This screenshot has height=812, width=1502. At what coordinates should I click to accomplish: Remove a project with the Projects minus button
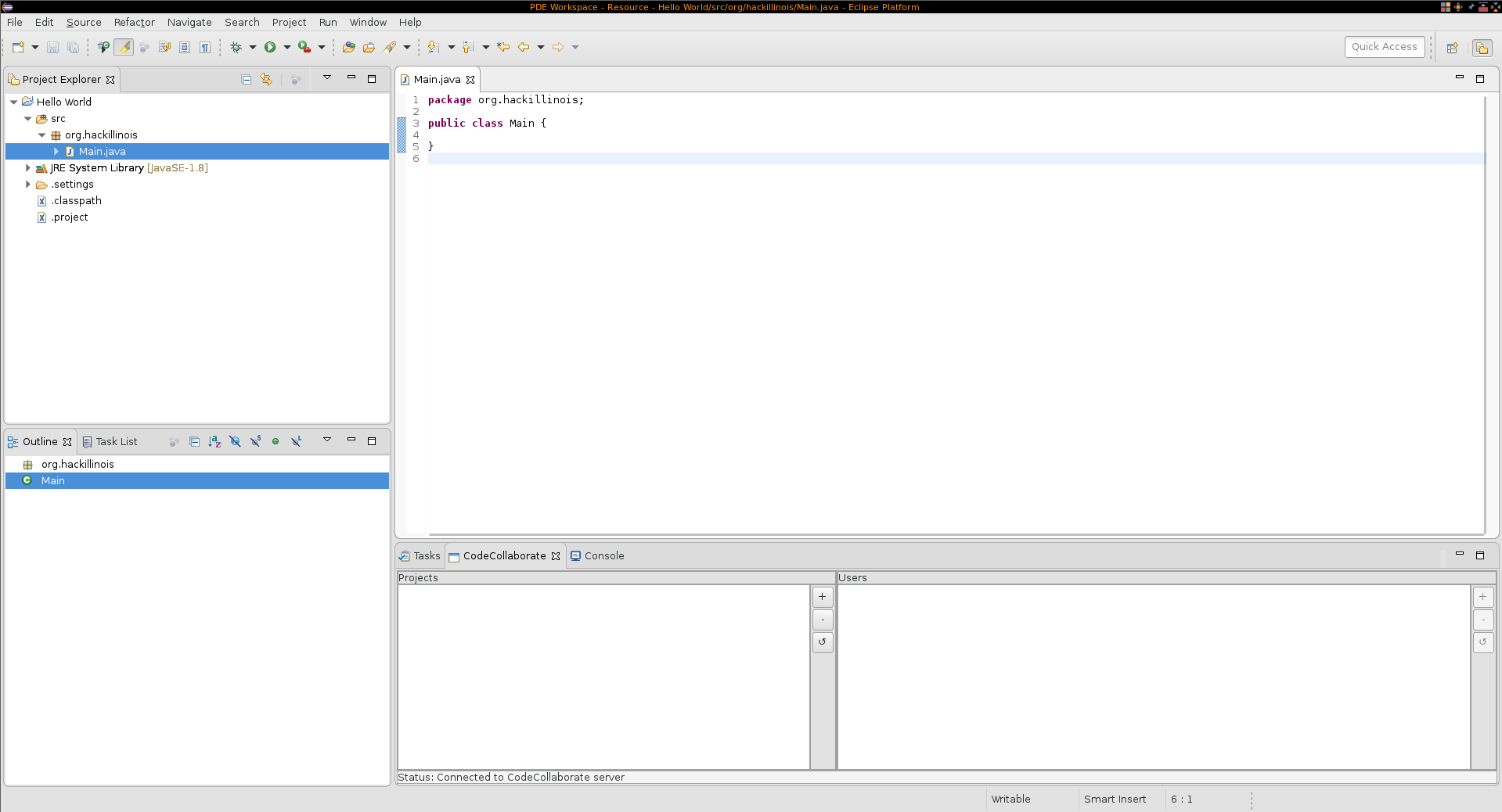pos(823,620)
